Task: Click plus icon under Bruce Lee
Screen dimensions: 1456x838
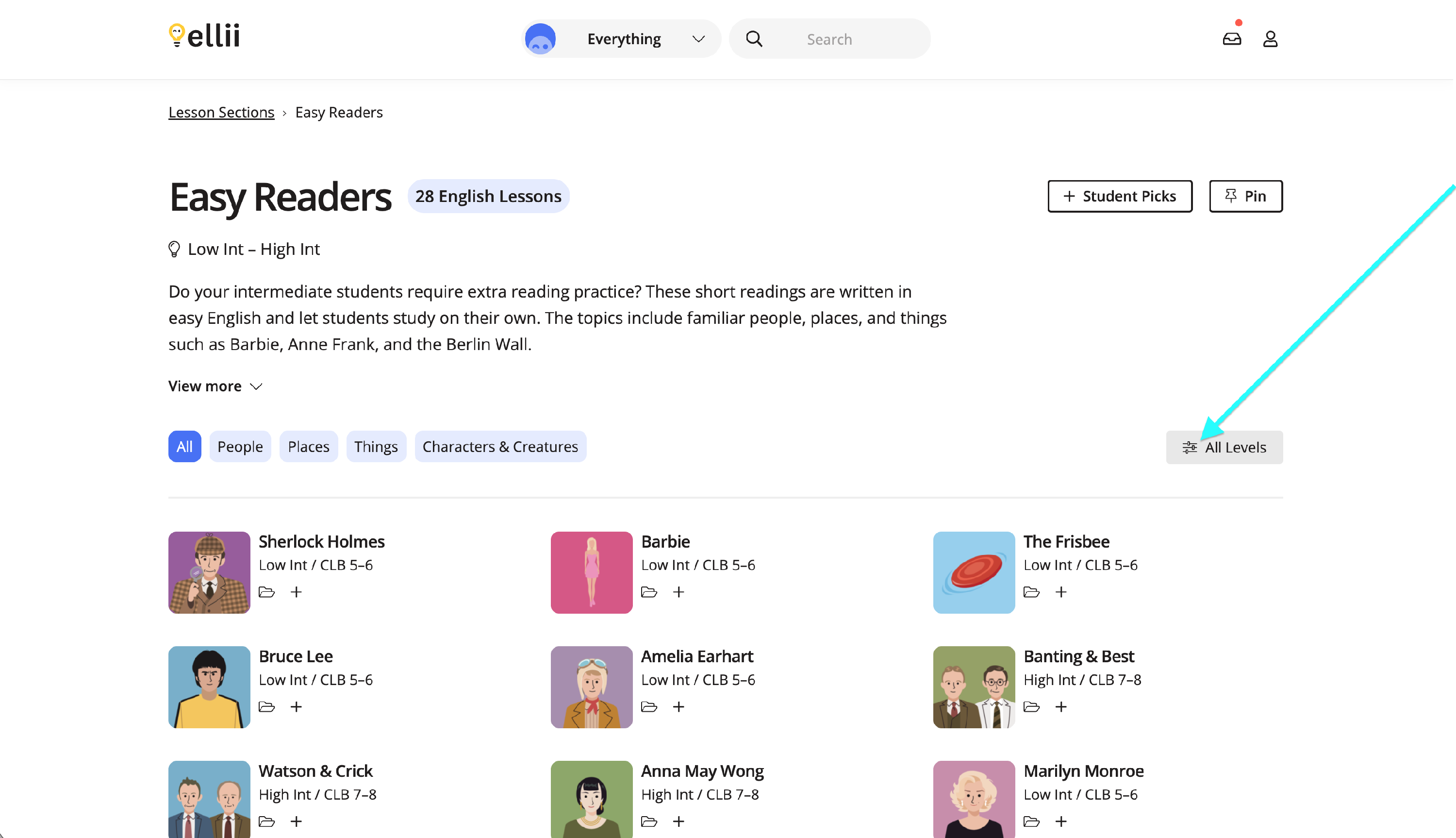Action: pos(296,706)
